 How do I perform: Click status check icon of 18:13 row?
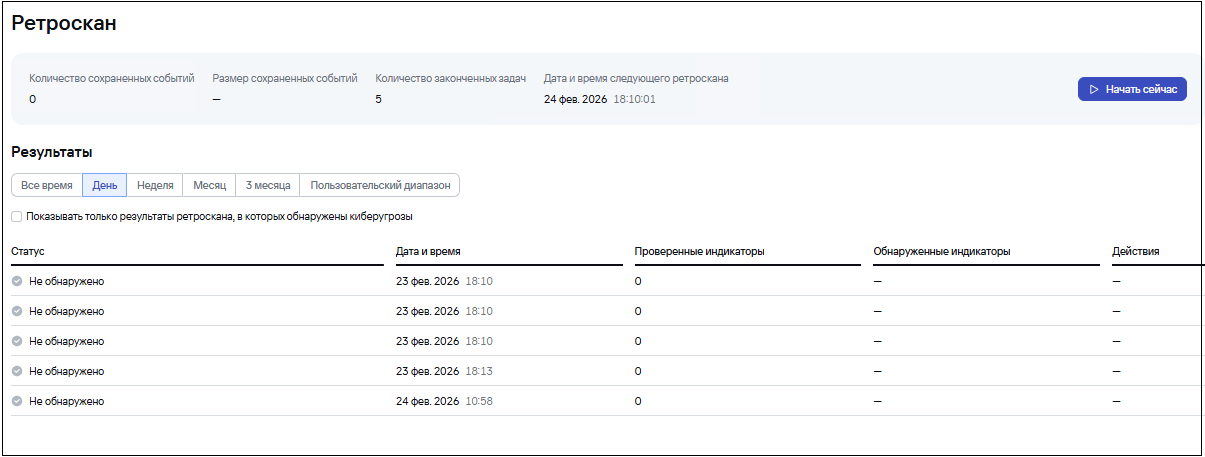click(x=17, y=371)
